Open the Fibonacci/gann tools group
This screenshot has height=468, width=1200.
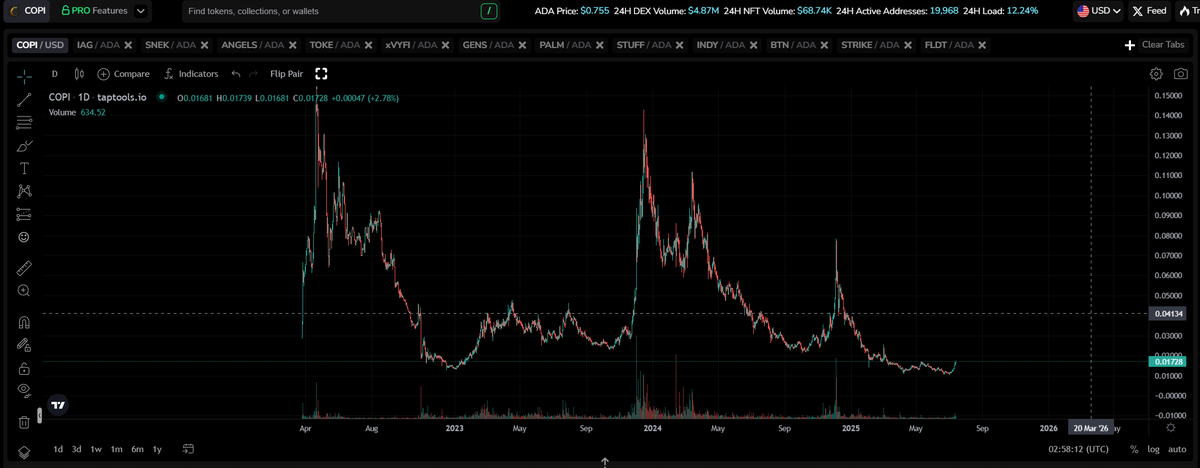point(24,123)
